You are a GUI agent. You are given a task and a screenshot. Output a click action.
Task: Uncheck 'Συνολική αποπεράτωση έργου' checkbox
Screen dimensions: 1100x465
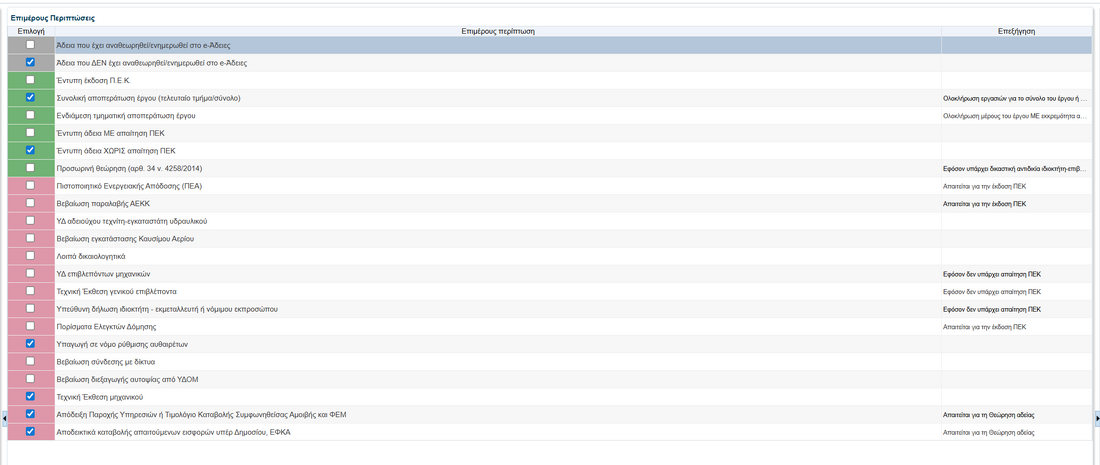coord(30,98)
